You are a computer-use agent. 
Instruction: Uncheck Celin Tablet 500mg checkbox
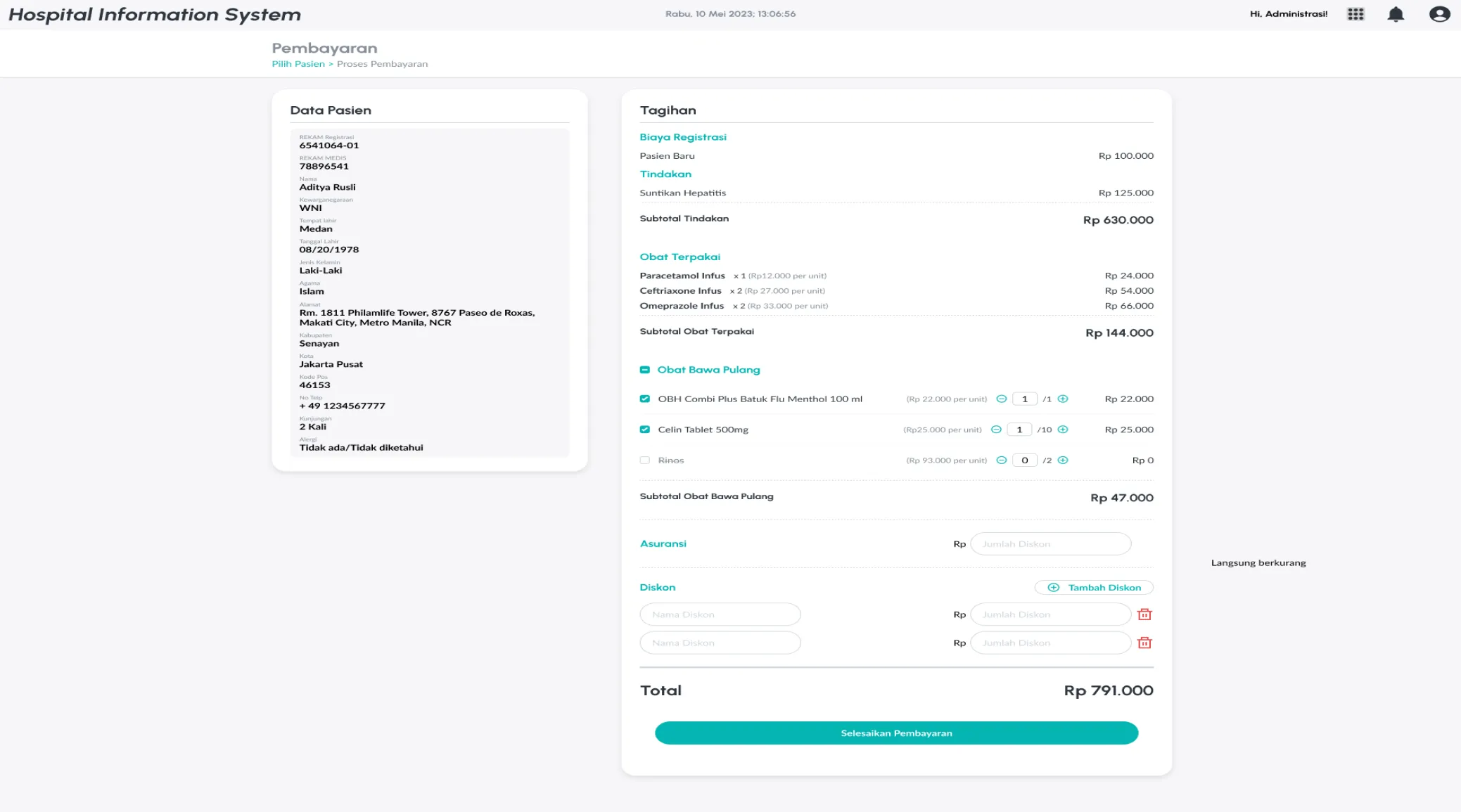644,430
